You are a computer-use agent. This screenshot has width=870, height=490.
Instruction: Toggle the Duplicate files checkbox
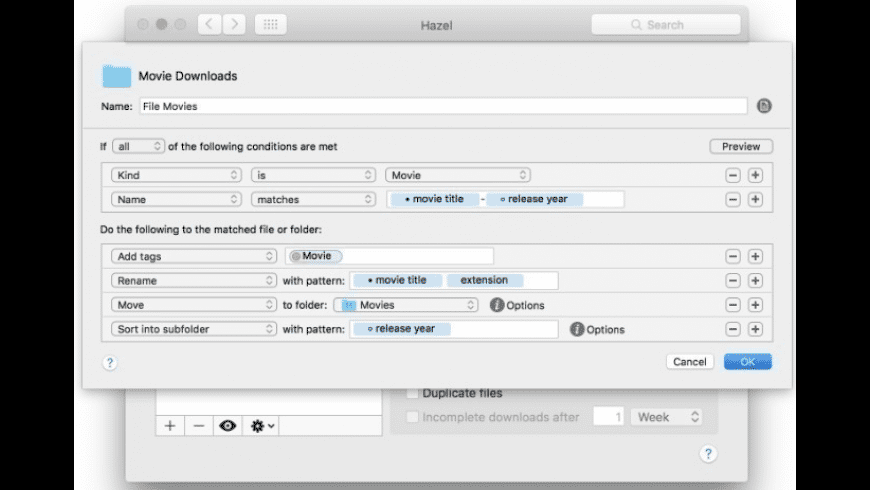coord(412,393)
